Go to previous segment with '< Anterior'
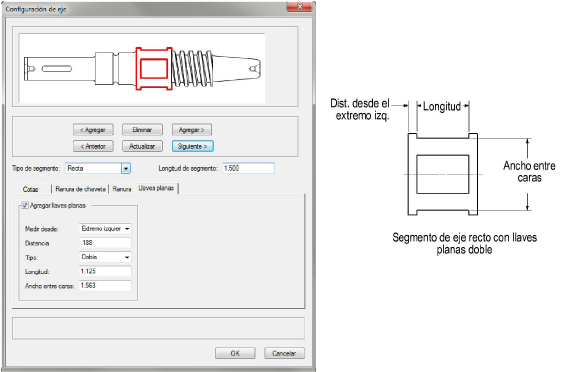The height and width of the screenshot is (372, 567). (x=93, y=146)
